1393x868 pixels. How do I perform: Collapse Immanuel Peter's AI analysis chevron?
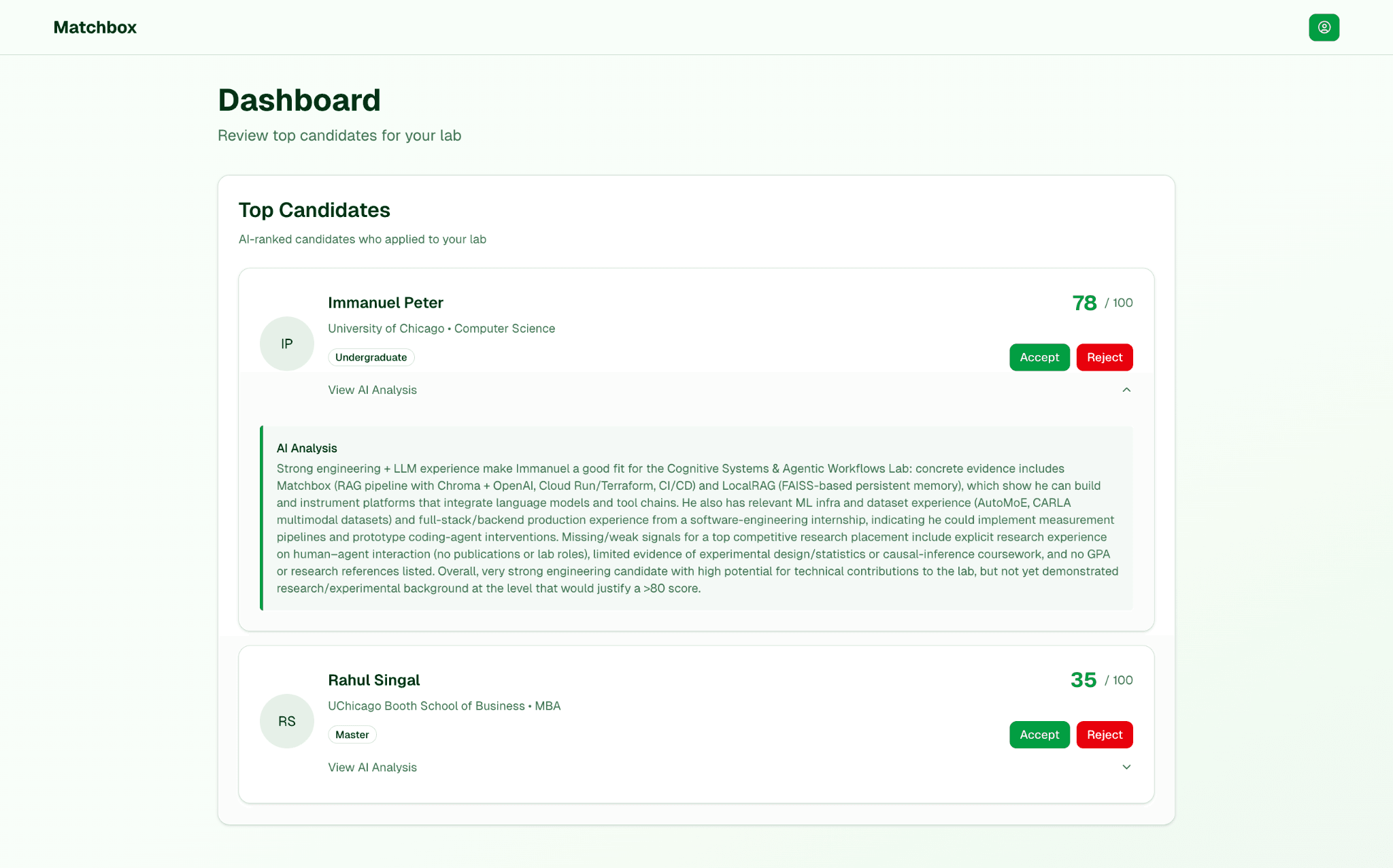pos(1126,390)
